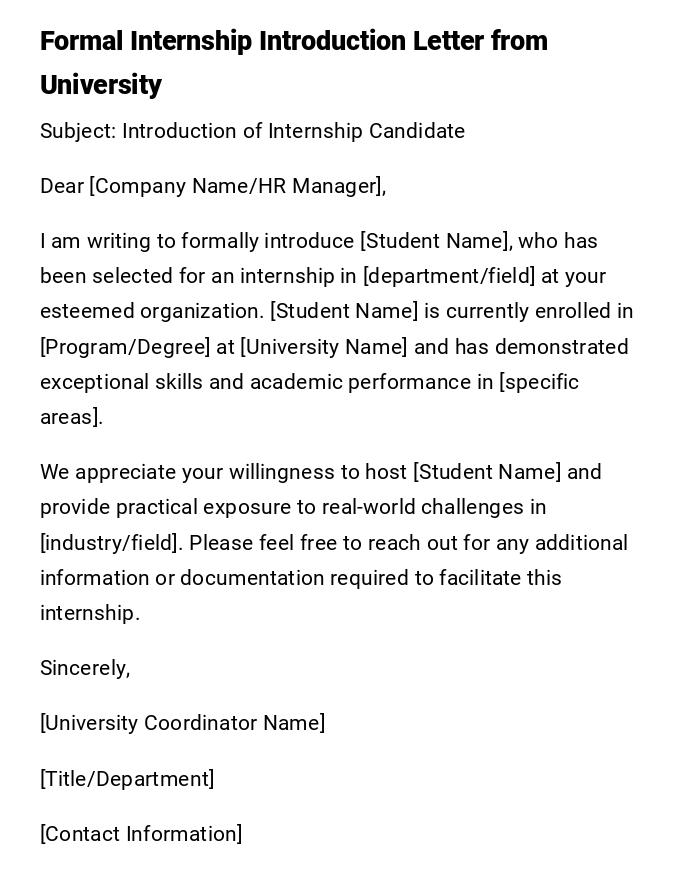The height and width of the screenshot is (896, 700).
Task: Click the 'Sincerely,' closing line
Action: coord(85,668)
